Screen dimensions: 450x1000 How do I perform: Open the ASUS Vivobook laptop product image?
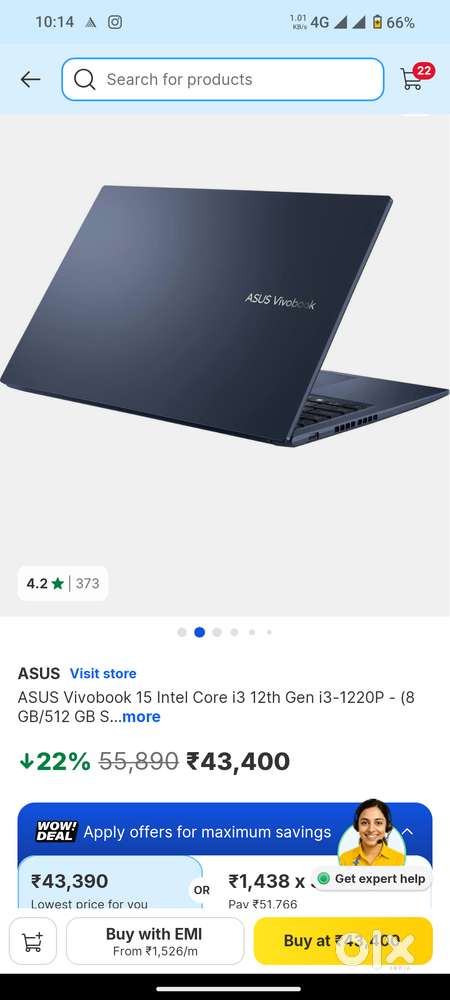coord(225,316)
